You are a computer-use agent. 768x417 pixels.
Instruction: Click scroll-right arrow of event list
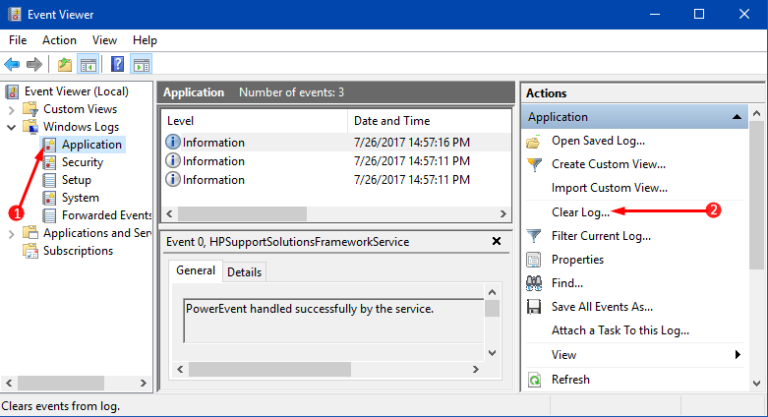point(503,214)
